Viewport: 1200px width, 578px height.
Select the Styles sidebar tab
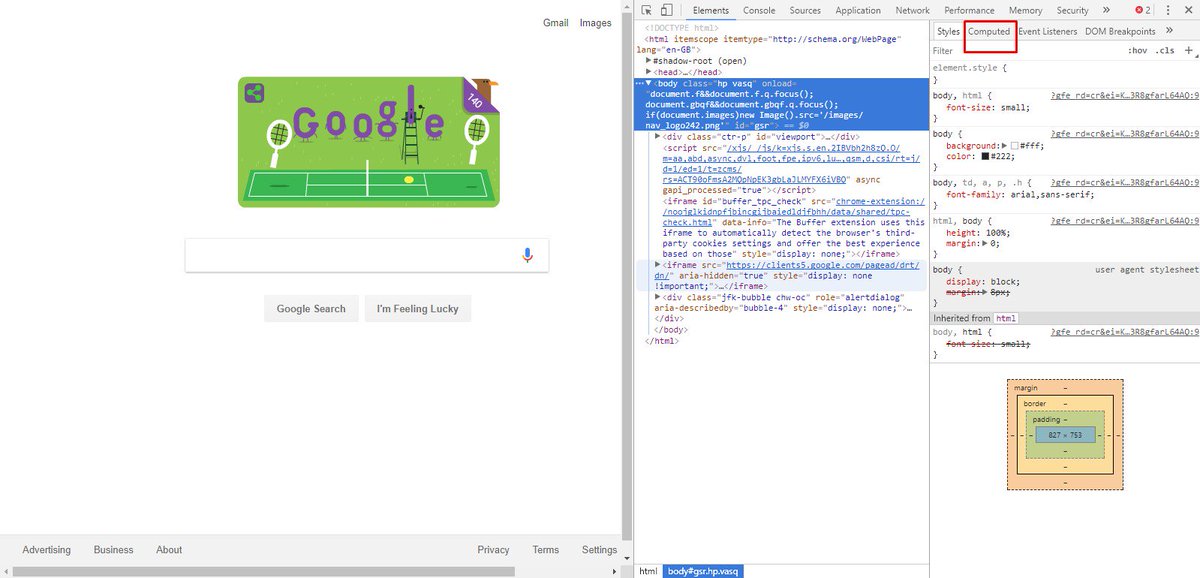[948, 31]
